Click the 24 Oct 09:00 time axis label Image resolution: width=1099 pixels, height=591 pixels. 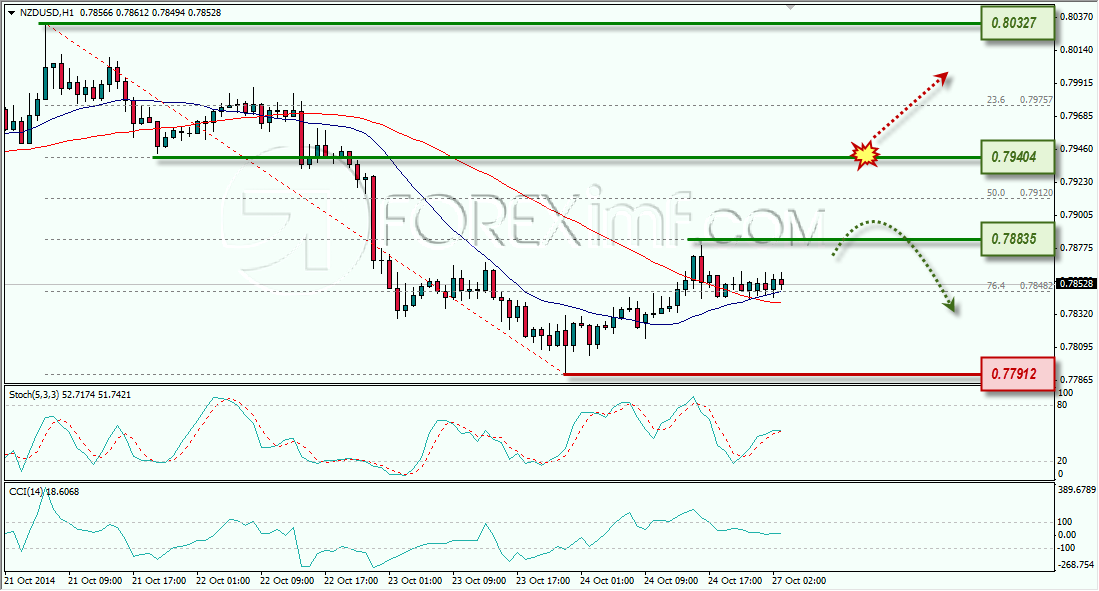coord(671,580)
